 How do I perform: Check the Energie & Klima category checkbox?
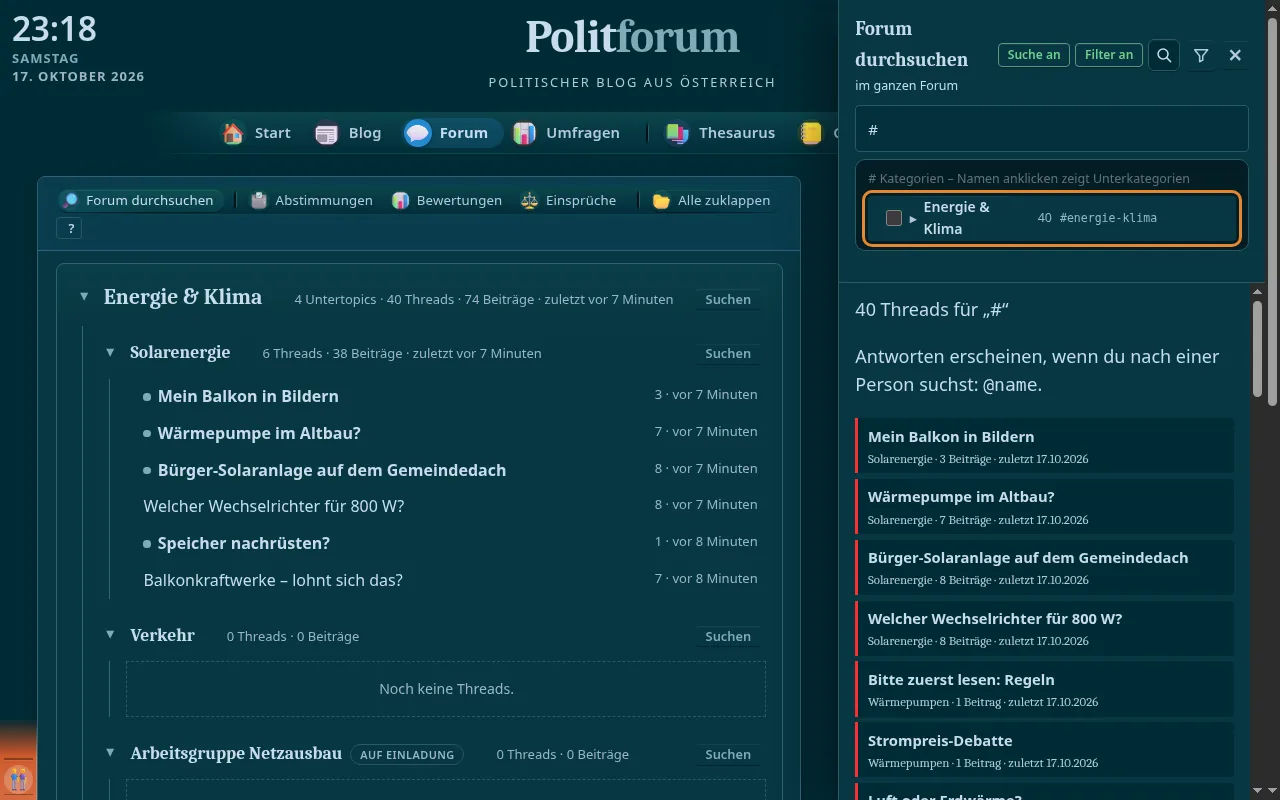[894, 218]
